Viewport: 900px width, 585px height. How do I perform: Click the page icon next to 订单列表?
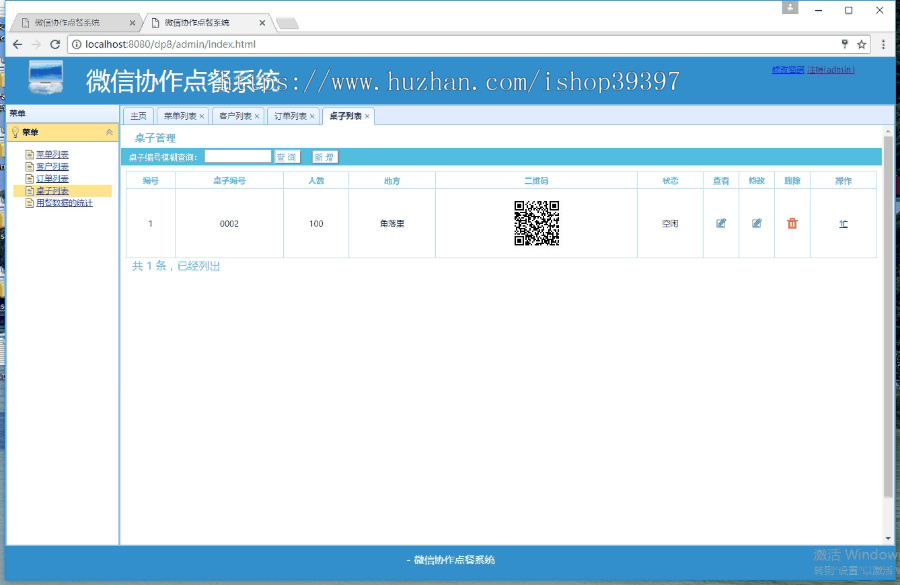tap(29, 179)
